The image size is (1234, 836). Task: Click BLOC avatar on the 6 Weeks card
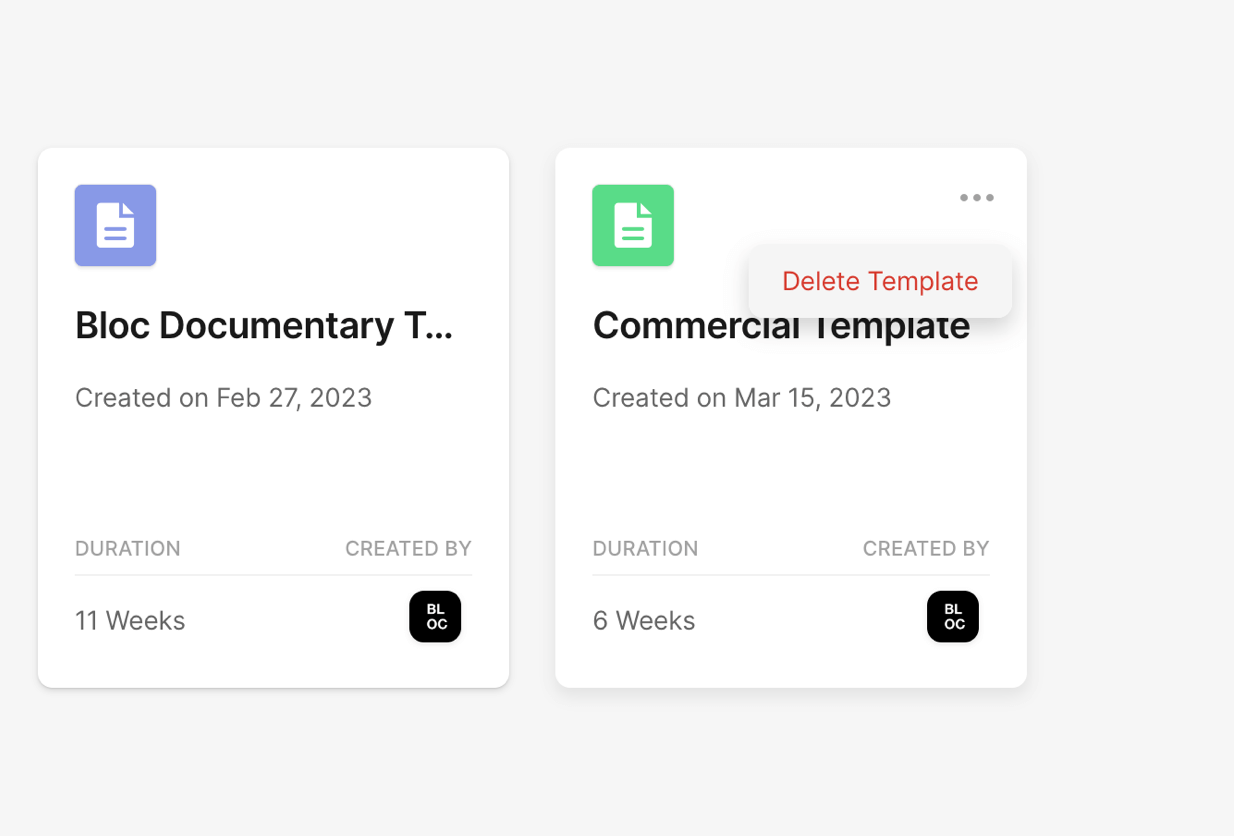coord(952,617)
